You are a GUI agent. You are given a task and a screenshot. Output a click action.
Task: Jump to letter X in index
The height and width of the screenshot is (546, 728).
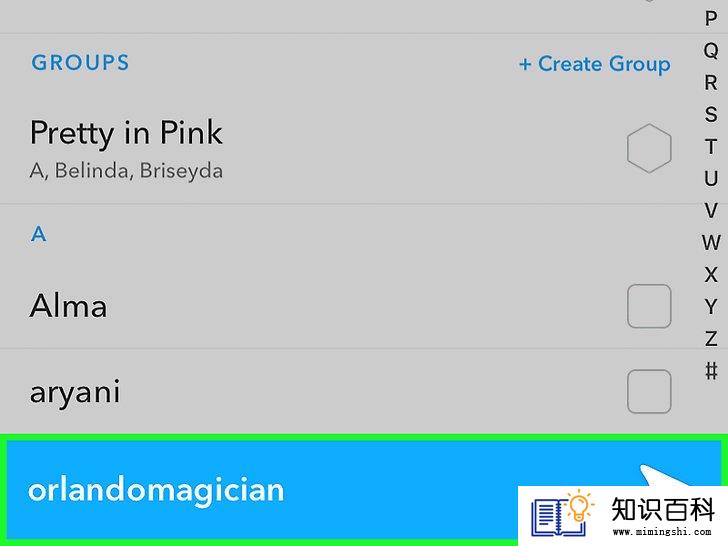point(710,274)
